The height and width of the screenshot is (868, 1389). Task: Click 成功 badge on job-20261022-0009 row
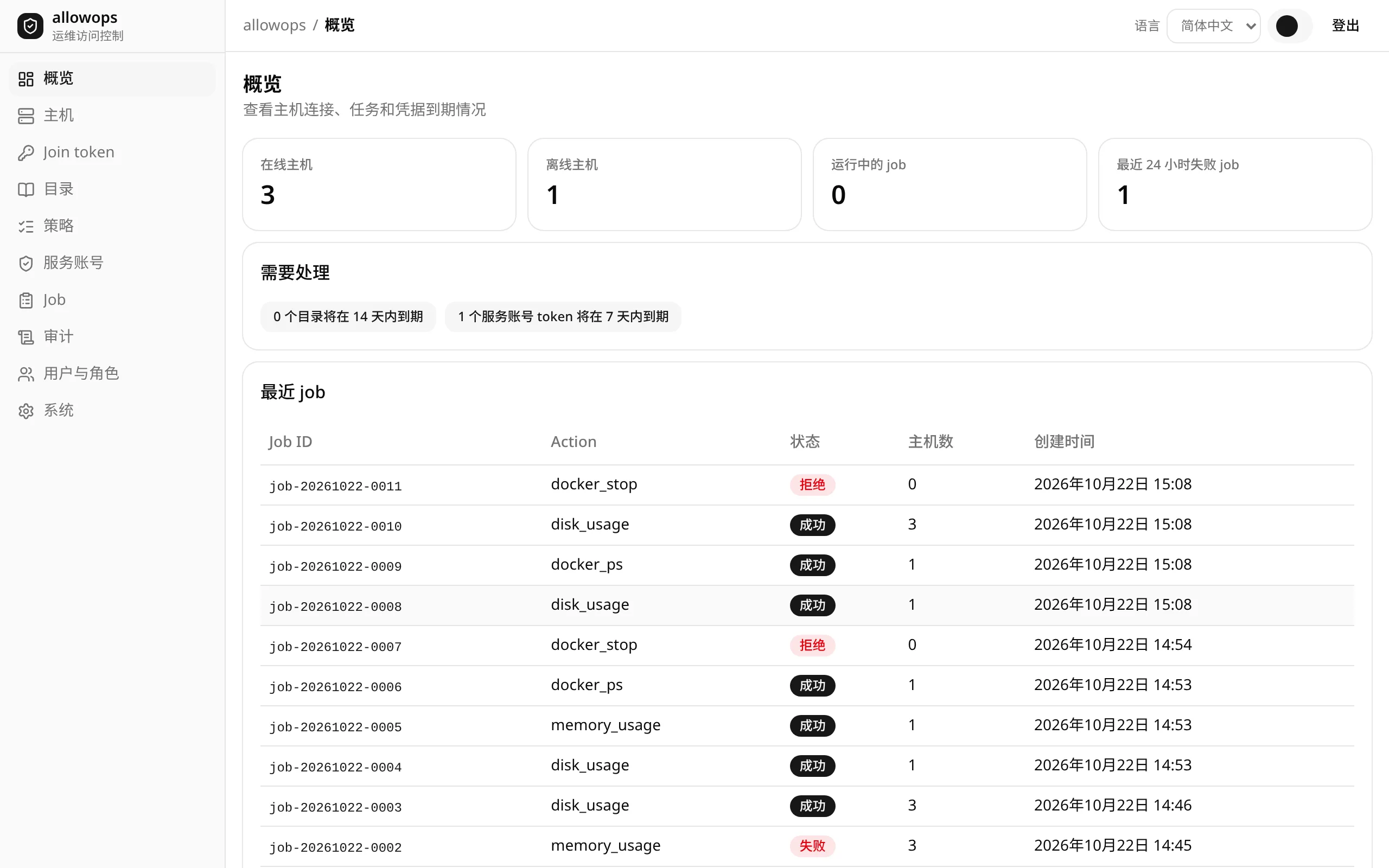812,565
